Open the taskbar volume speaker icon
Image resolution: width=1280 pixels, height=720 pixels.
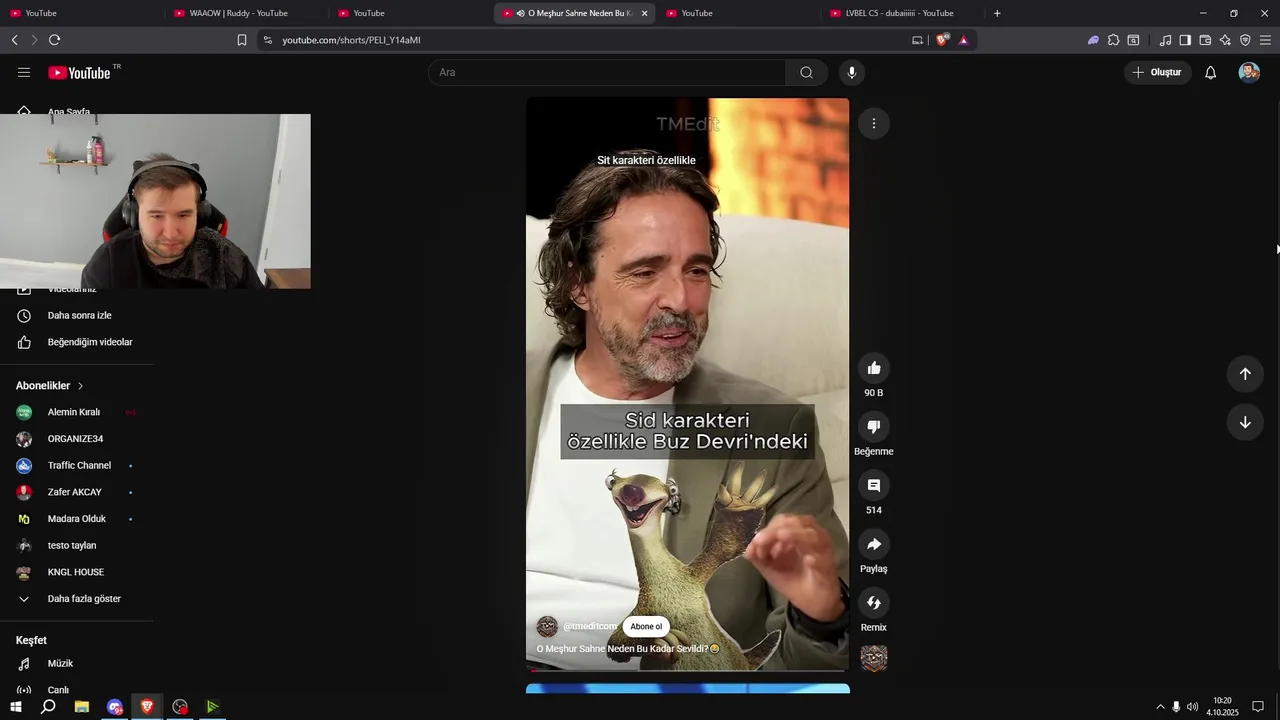1192,707
